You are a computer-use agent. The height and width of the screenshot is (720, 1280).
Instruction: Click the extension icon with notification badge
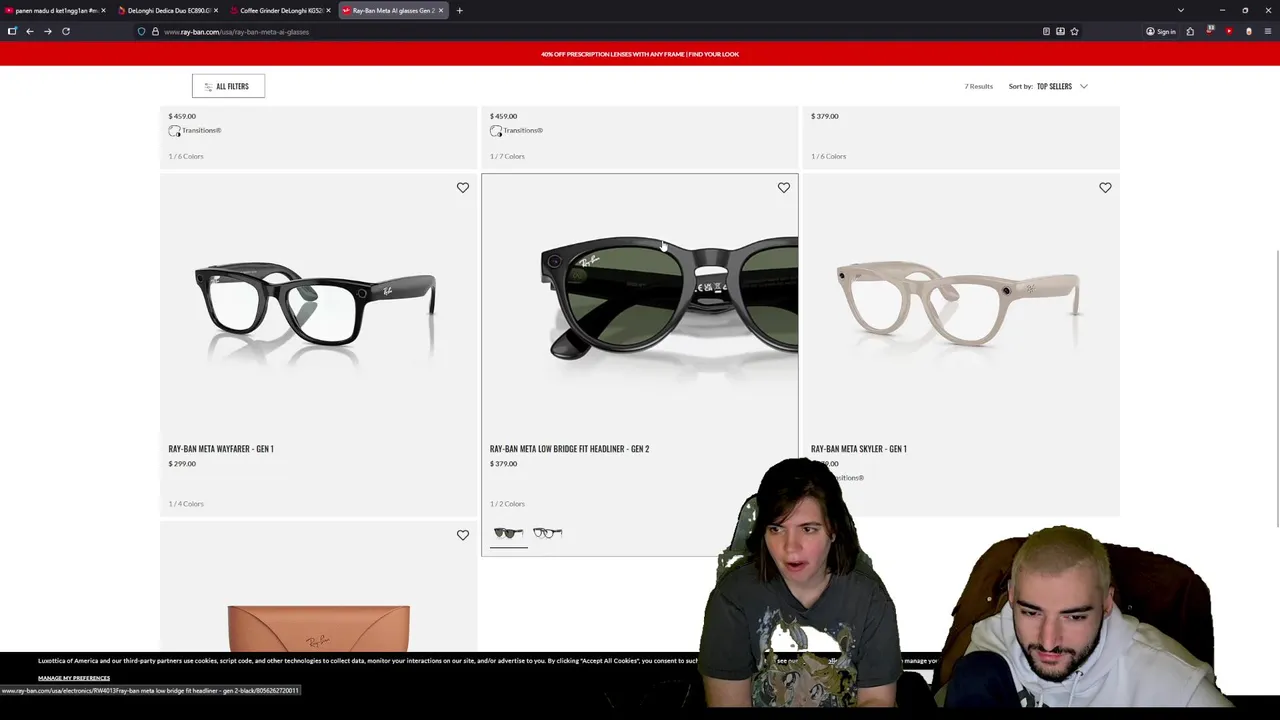[x=1210, y=31]
